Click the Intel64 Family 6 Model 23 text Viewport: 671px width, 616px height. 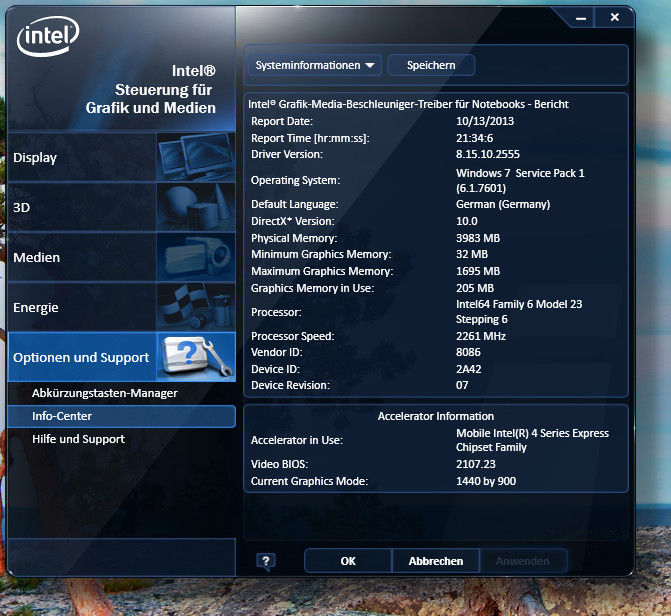519,304
